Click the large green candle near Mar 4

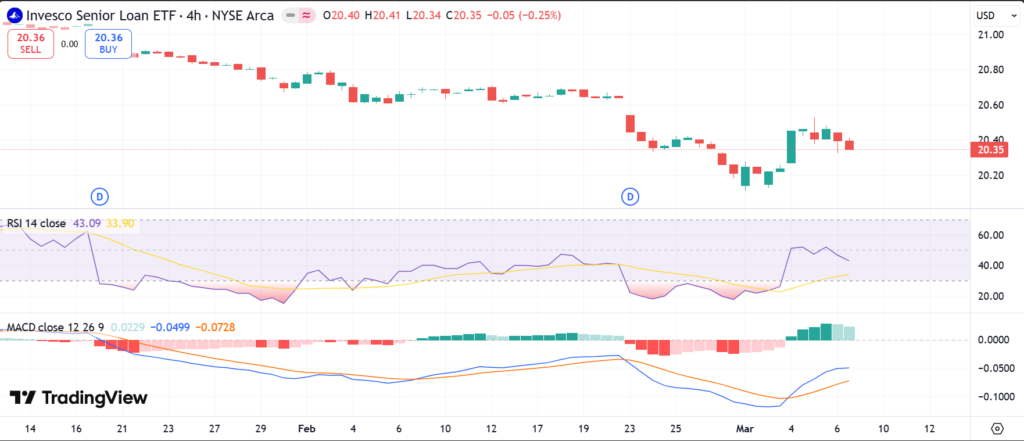(x=791, y=147)
